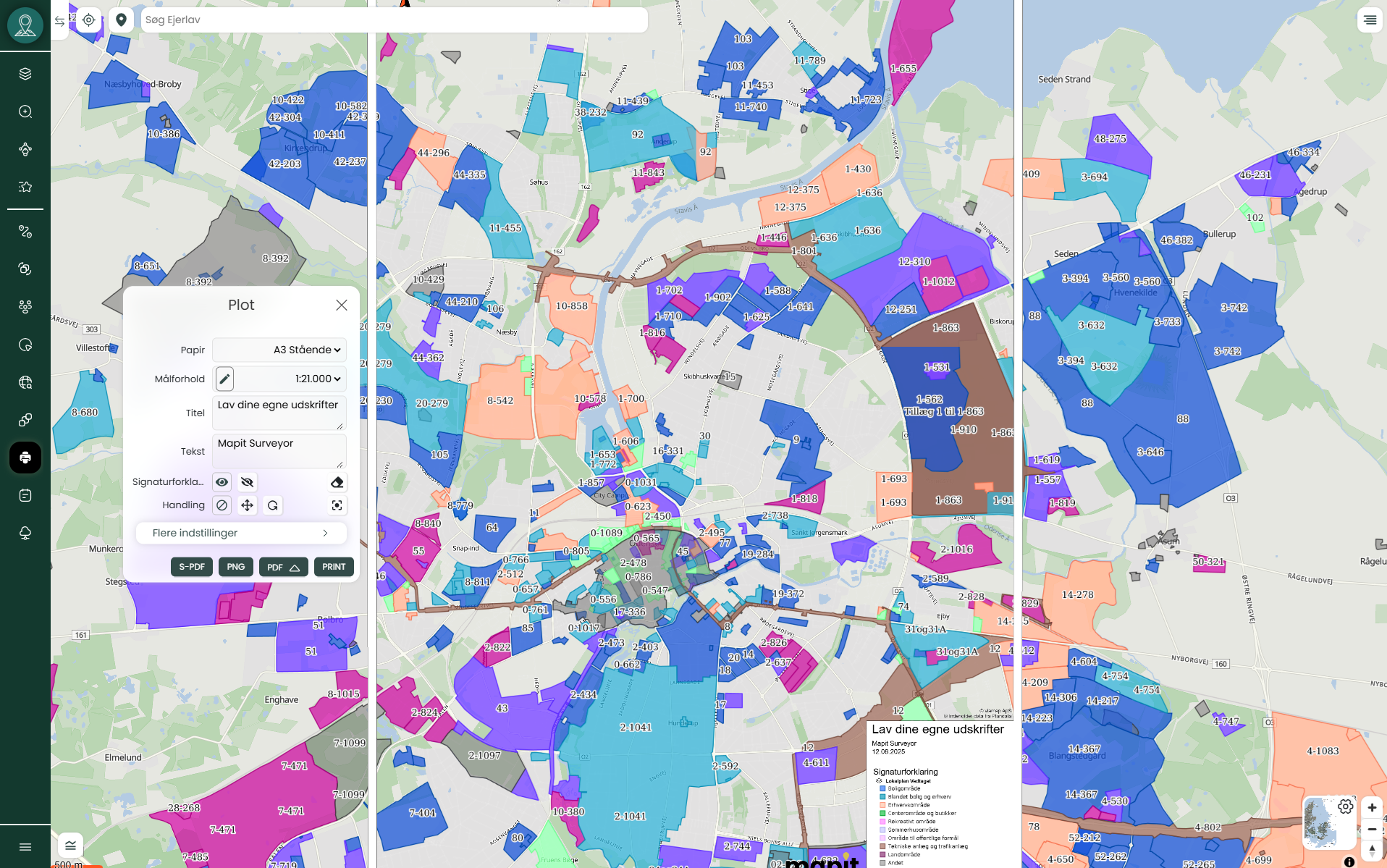Click the eraser icon in Plot panel
The height and width of the screenshot is (868, 1387).
(x=337, y=482)
